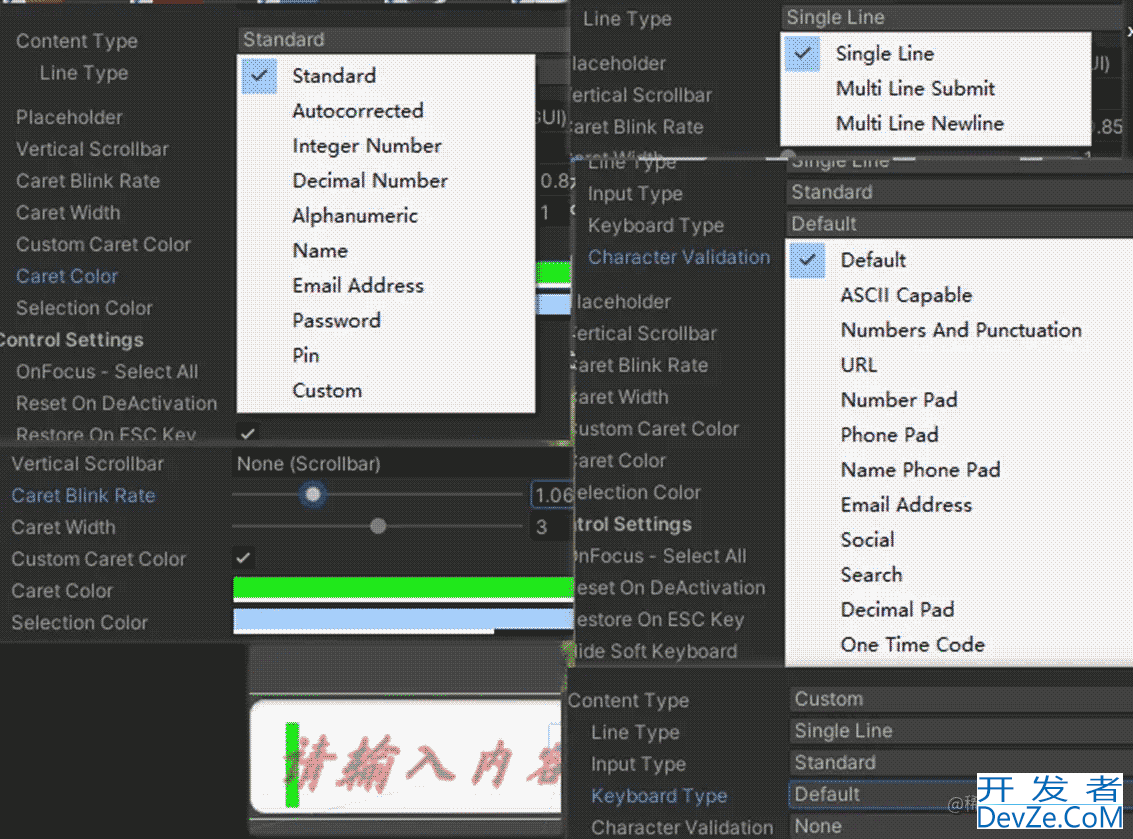Open bottom Line Type Single Line dropdown
The image size is (1133, 839).
point(961,731)
